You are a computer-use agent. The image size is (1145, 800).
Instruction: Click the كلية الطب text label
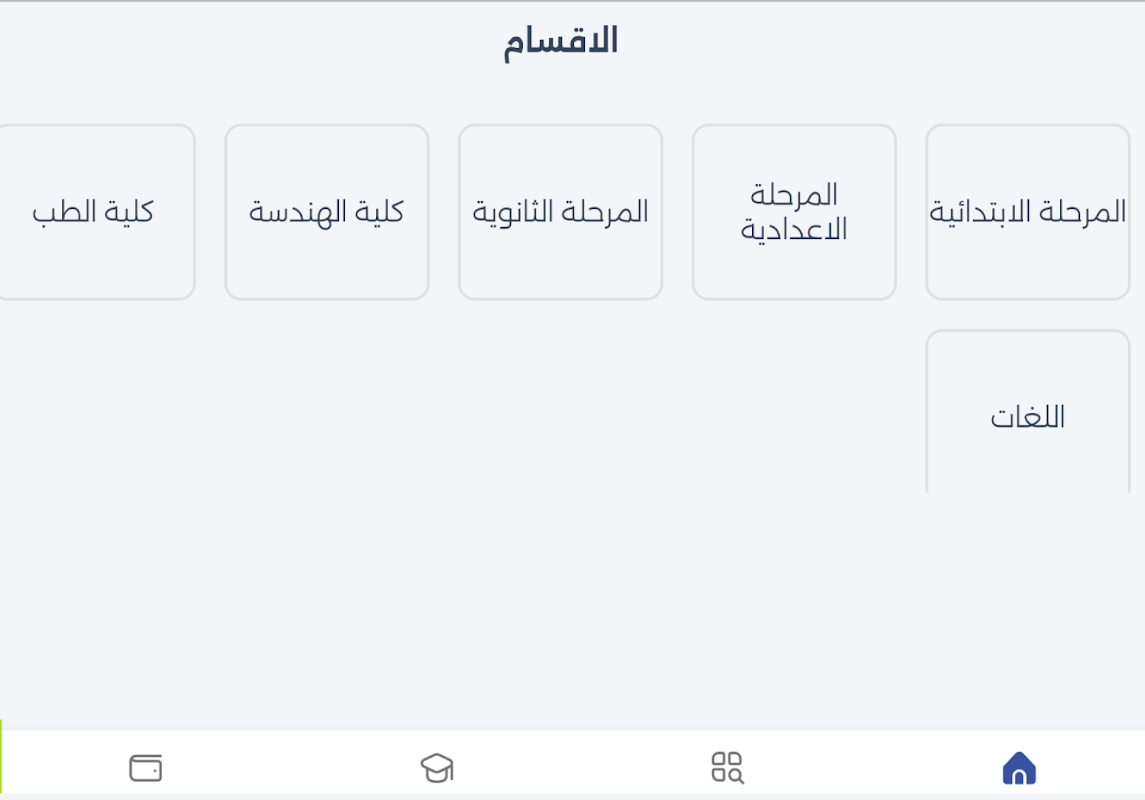tap(93, 212)
